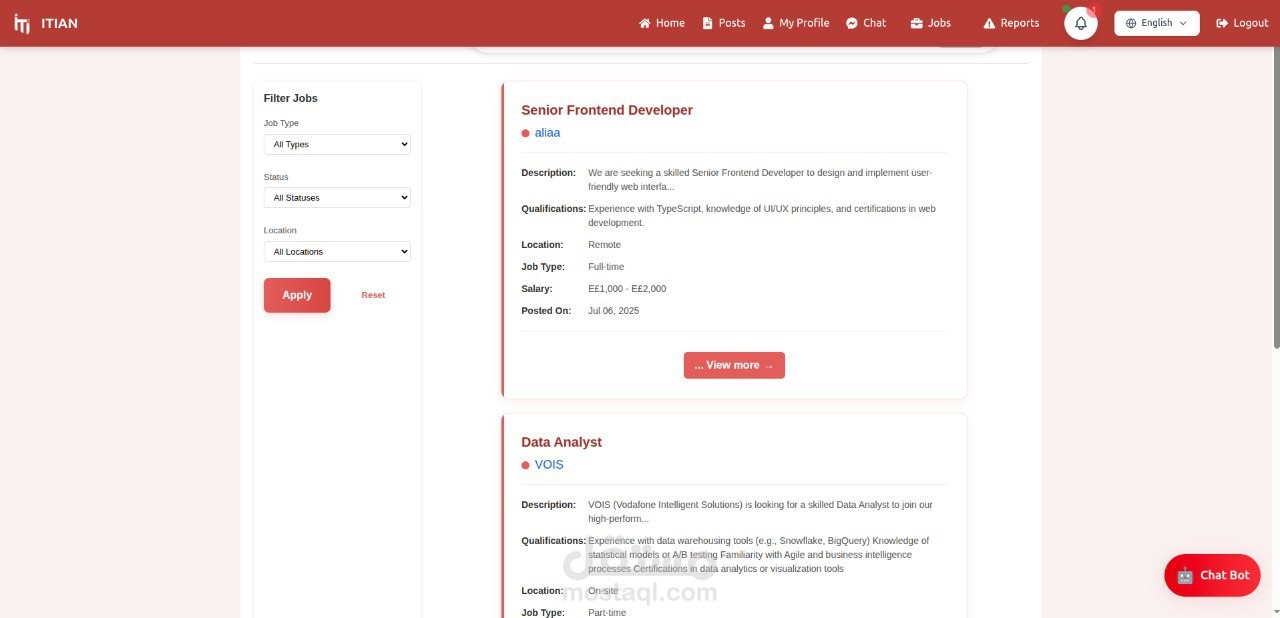Click the page vertical scrollbar

[x=1276, y=200]
